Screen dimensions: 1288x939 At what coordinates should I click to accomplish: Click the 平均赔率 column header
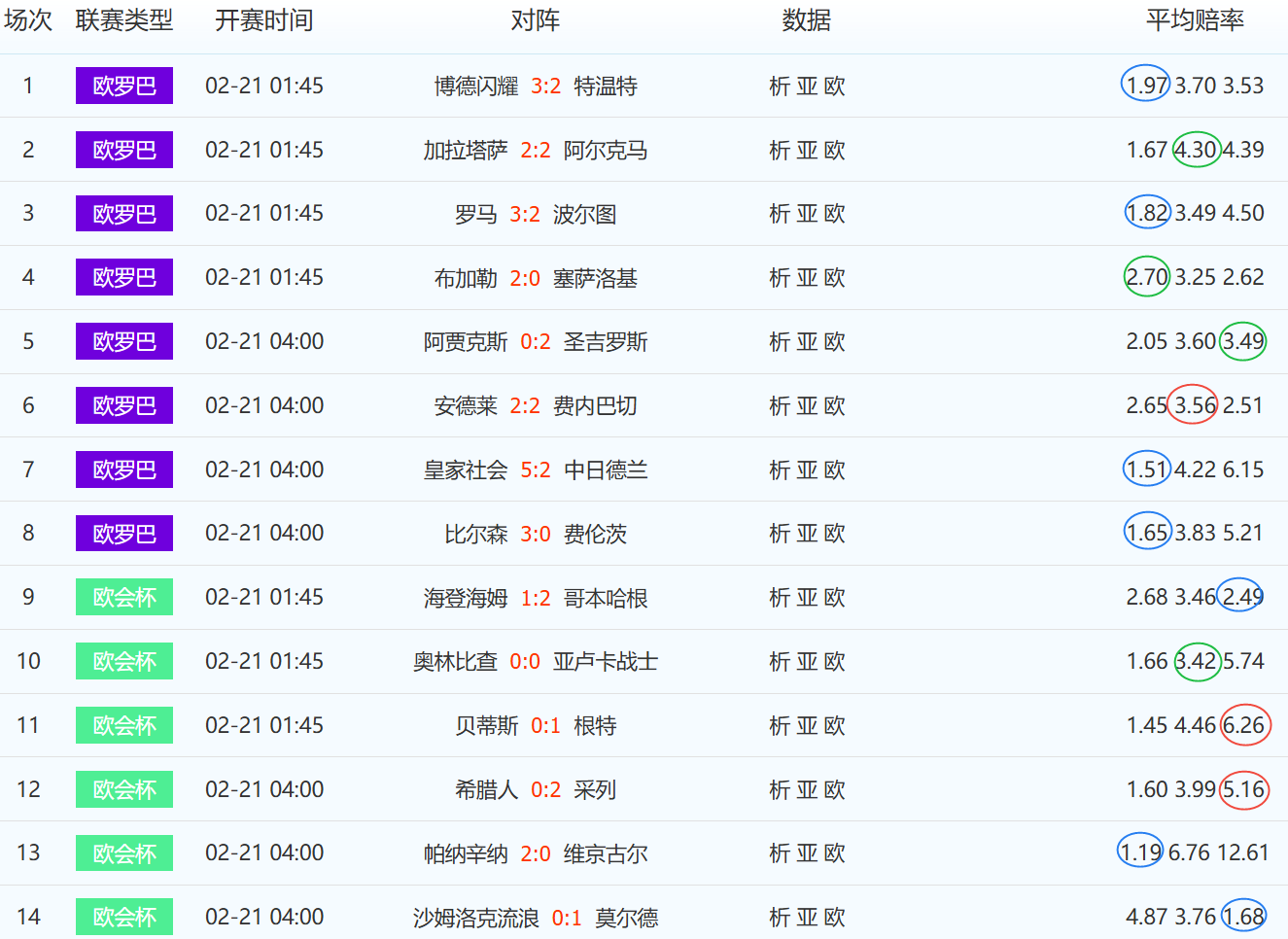(1195, 20)
